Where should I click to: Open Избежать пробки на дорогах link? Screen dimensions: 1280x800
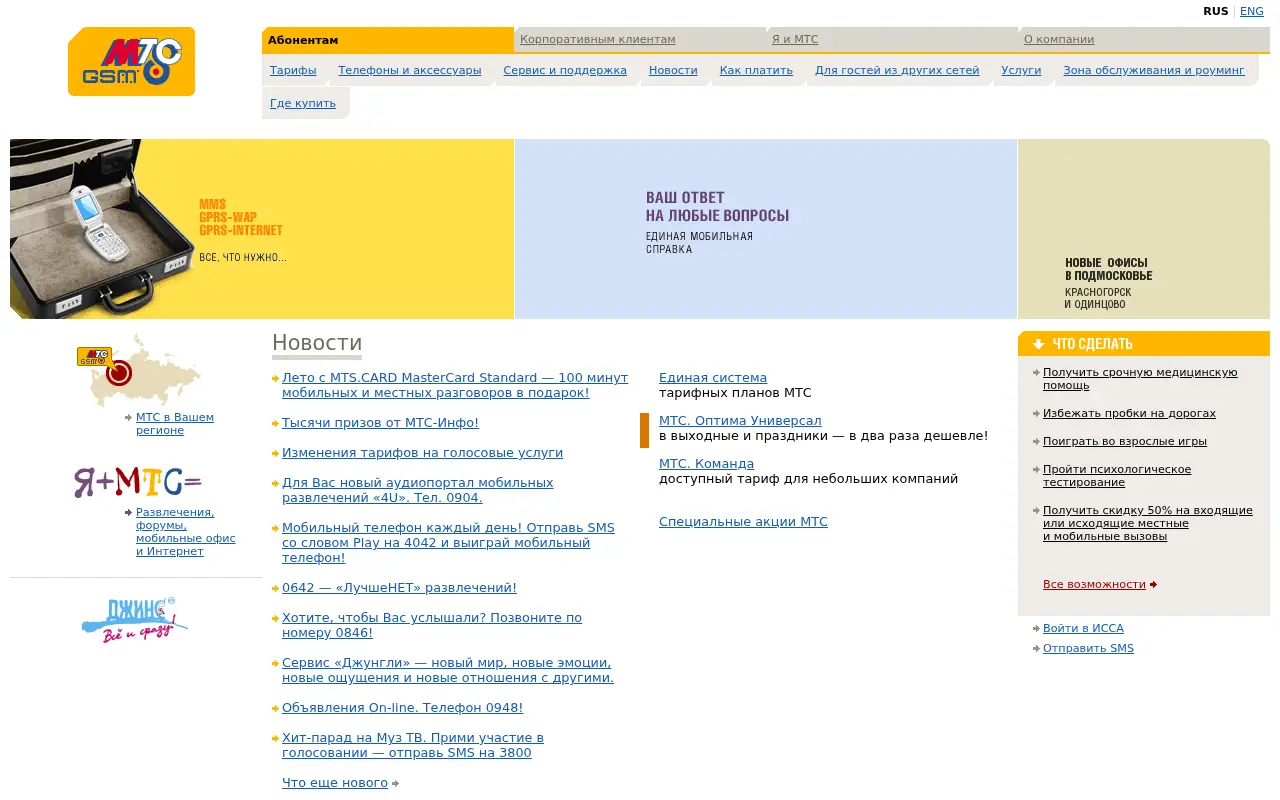(1129, 413)
